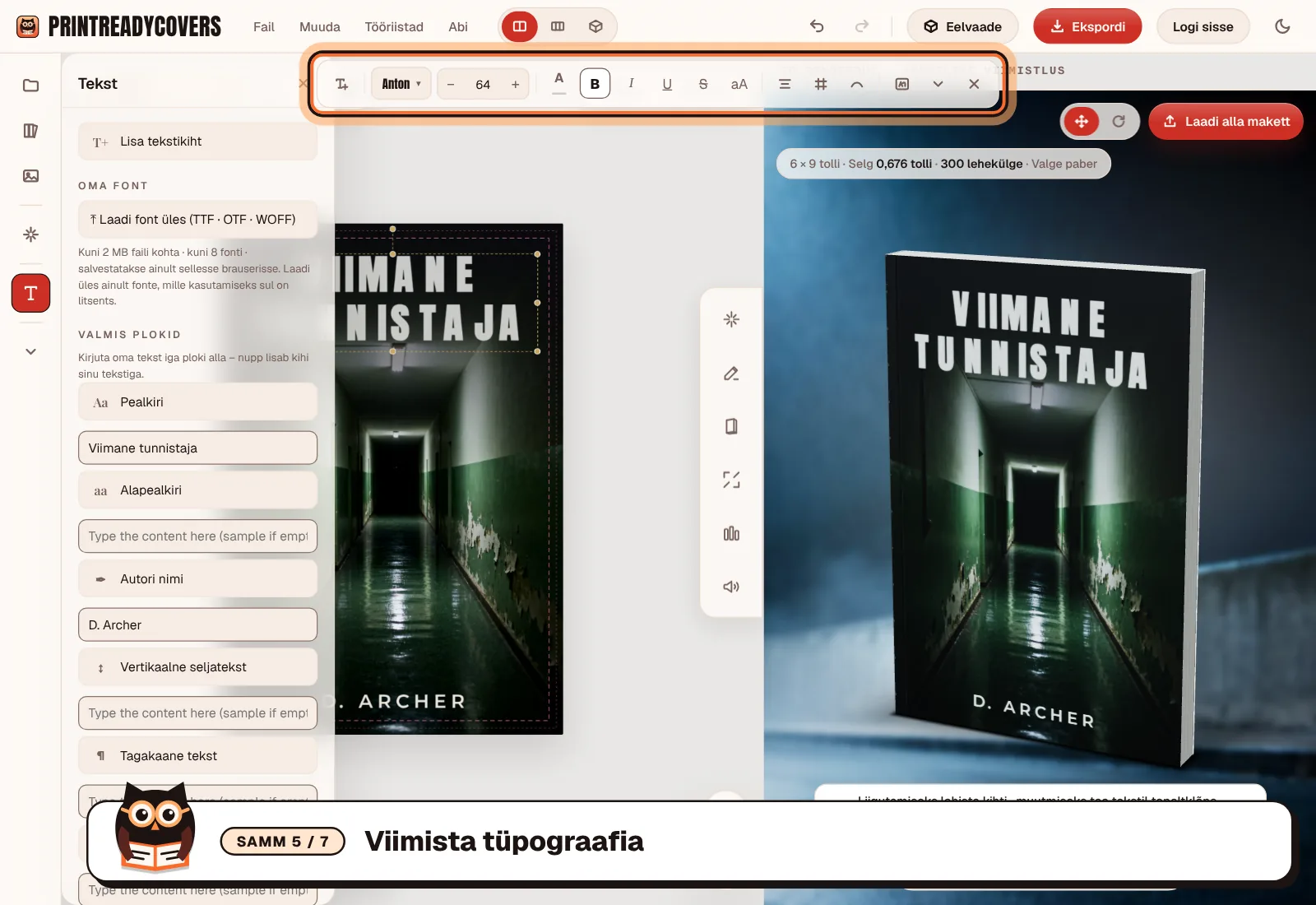Click Lisa tekstikiht to add text layer

point(197,142)
